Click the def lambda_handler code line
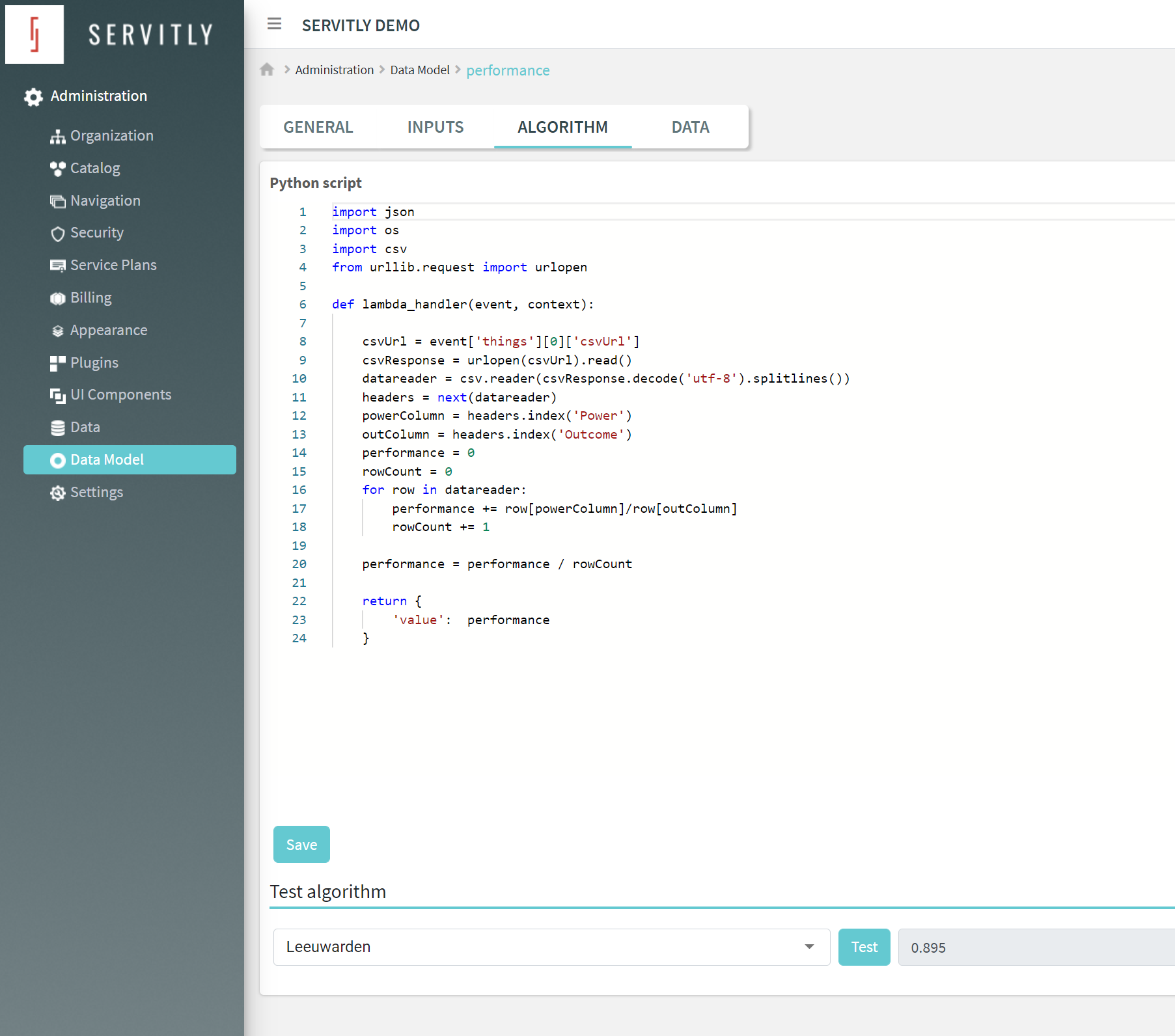This screenshot has width=1175, height=1036. pos(463,304)
